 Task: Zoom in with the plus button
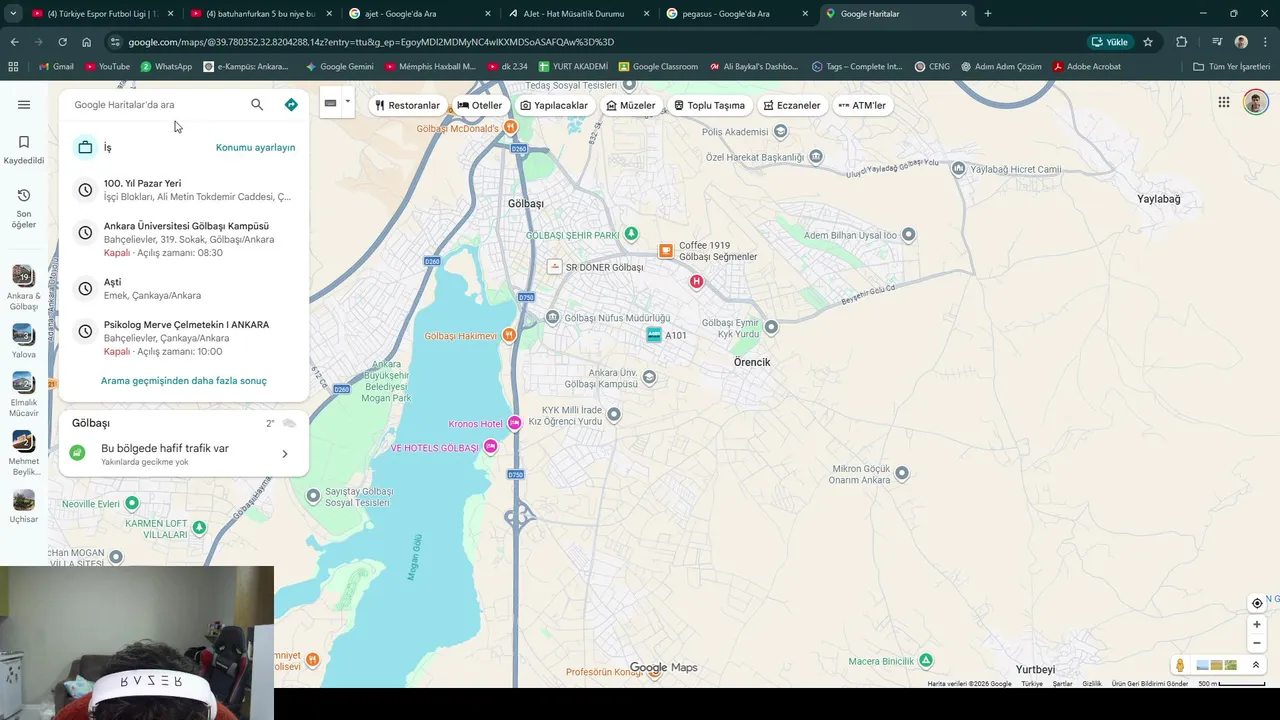click(x=1257, y=625)
